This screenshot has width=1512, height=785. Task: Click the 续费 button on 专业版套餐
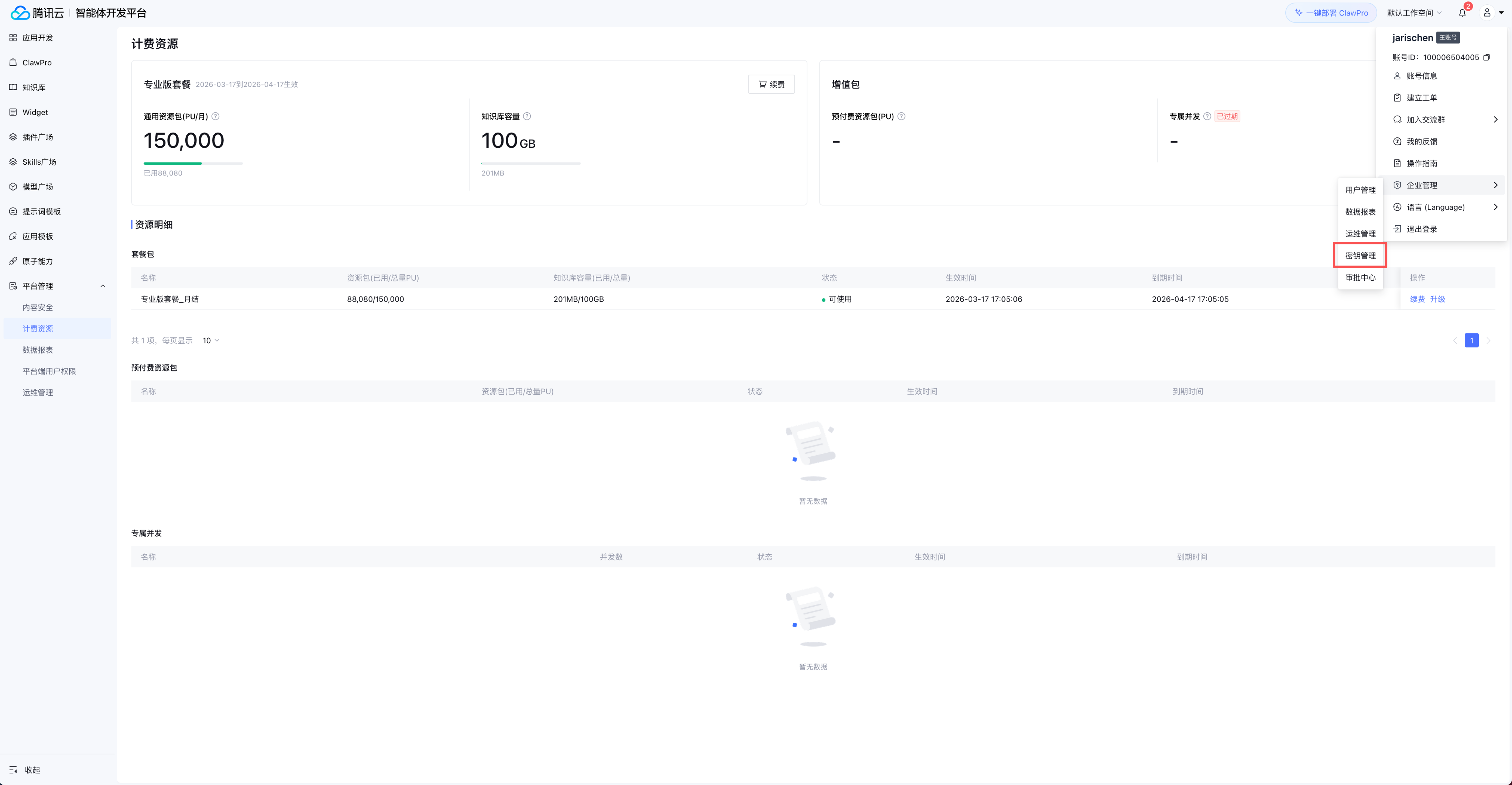771,85
